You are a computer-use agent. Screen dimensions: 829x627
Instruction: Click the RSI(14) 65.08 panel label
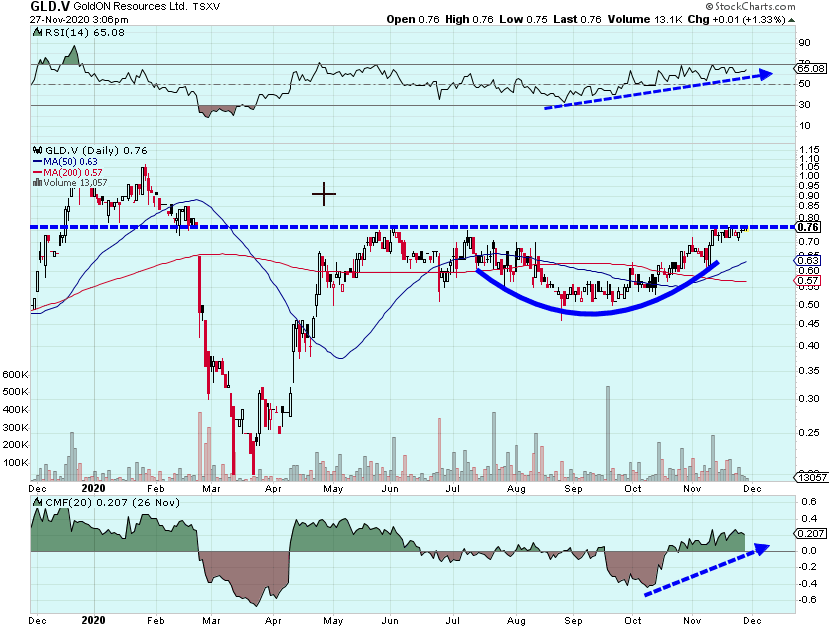point(84,32)
